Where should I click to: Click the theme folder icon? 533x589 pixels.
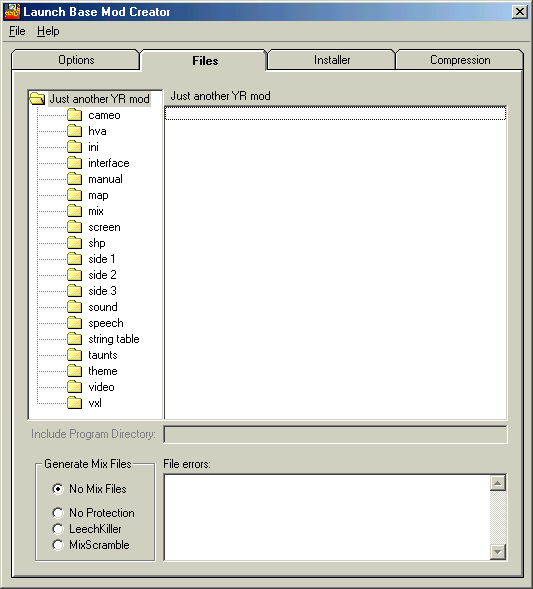75,371
